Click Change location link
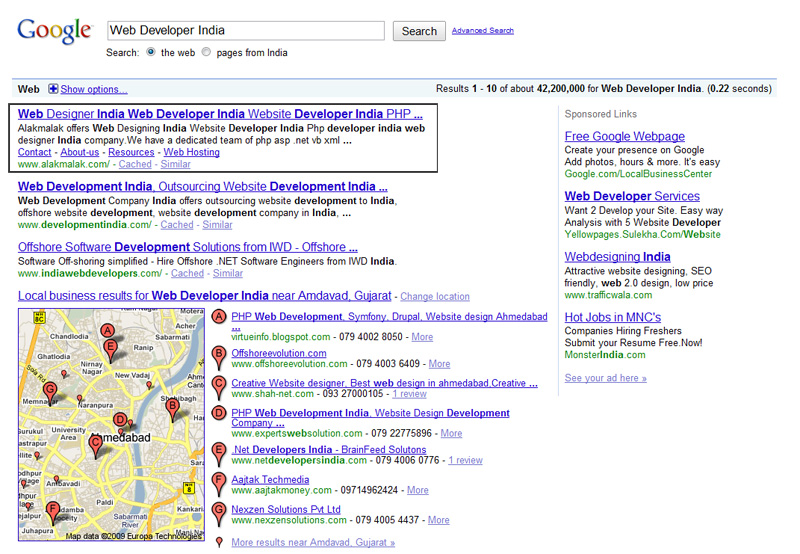The height and width of the screenshot is (554, 800). pos(435,296)
